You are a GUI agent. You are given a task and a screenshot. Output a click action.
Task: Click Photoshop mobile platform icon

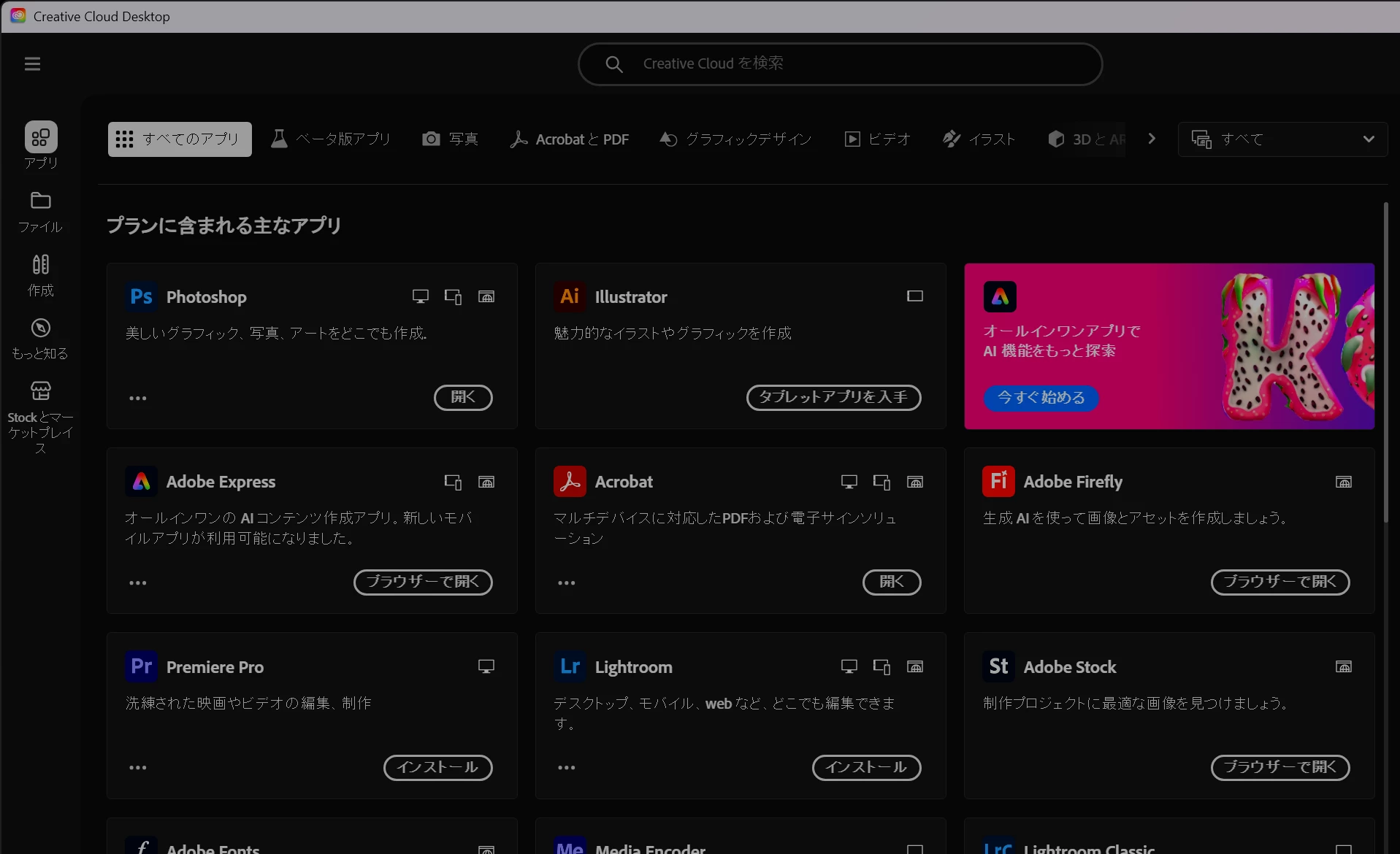pyautogui.click(x=453, y=297)
